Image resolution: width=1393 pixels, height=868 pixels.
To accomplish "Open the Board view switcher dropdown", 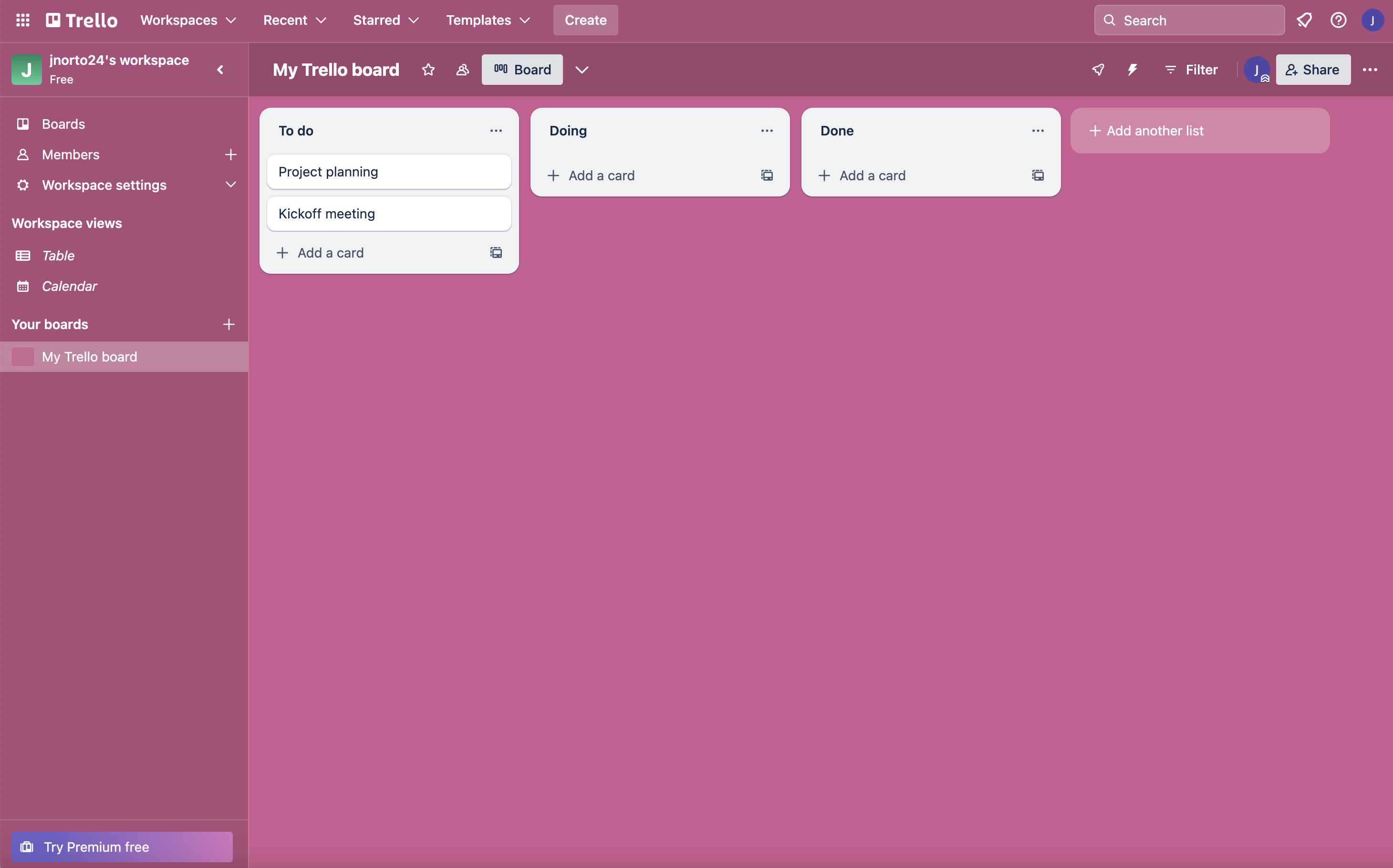I will tap(582, 70).
